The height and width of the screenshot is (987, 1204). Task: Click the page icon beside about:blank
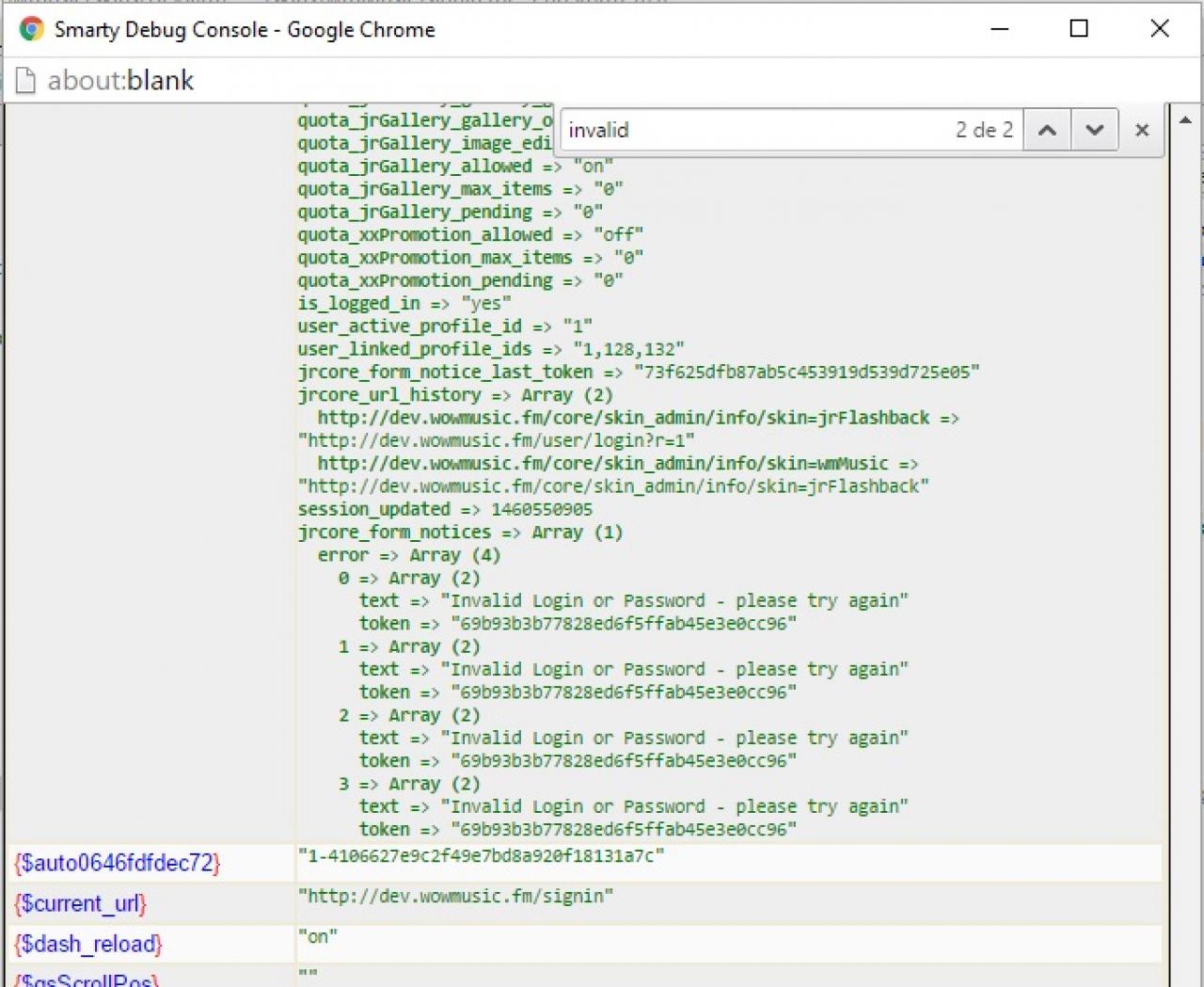(x=26, y=81)
